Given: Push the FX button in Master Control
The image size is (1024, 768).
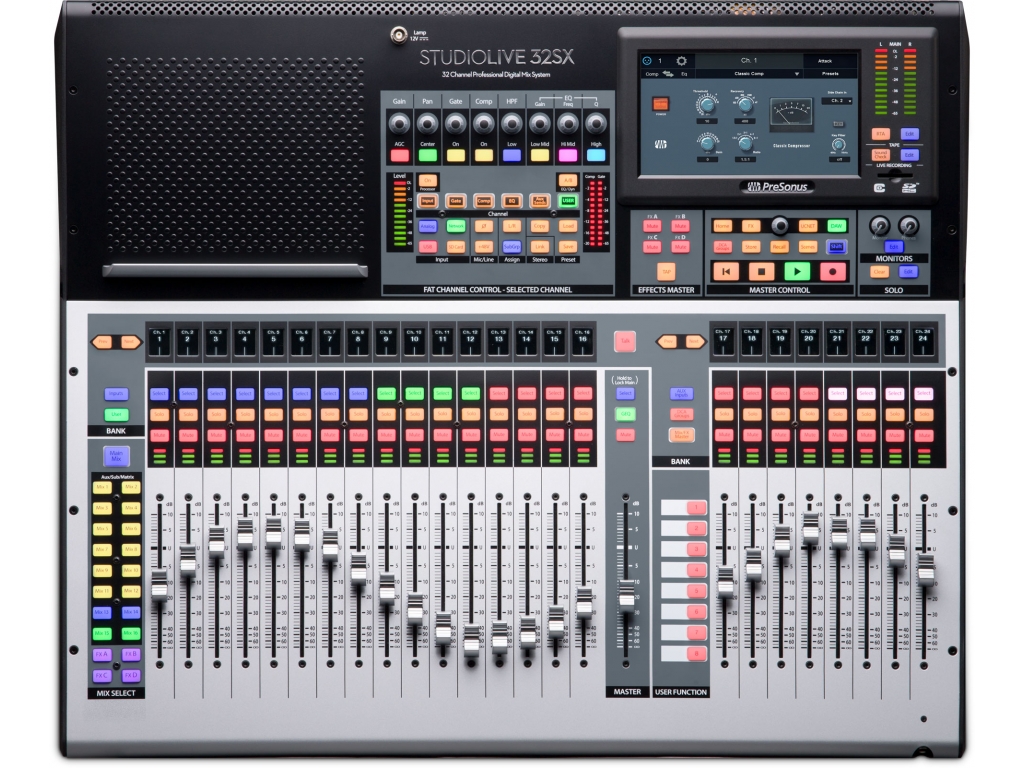Looking at the screenshot, I should (x=750, y=226).
